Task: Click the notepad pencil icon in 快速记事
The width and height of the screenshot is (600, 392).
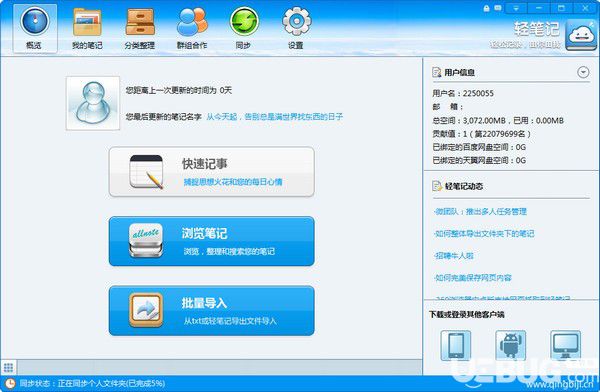Action: pyautogui.click(x=146, y=172)
